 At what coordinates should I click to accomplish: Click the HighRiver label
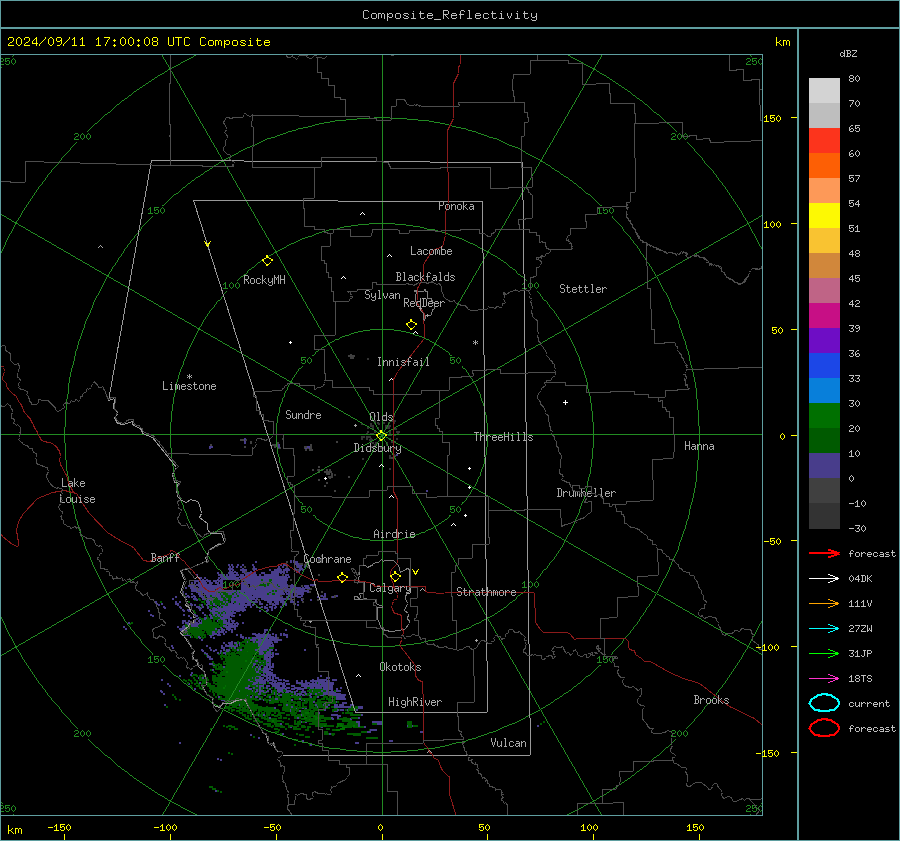point(415,702)
